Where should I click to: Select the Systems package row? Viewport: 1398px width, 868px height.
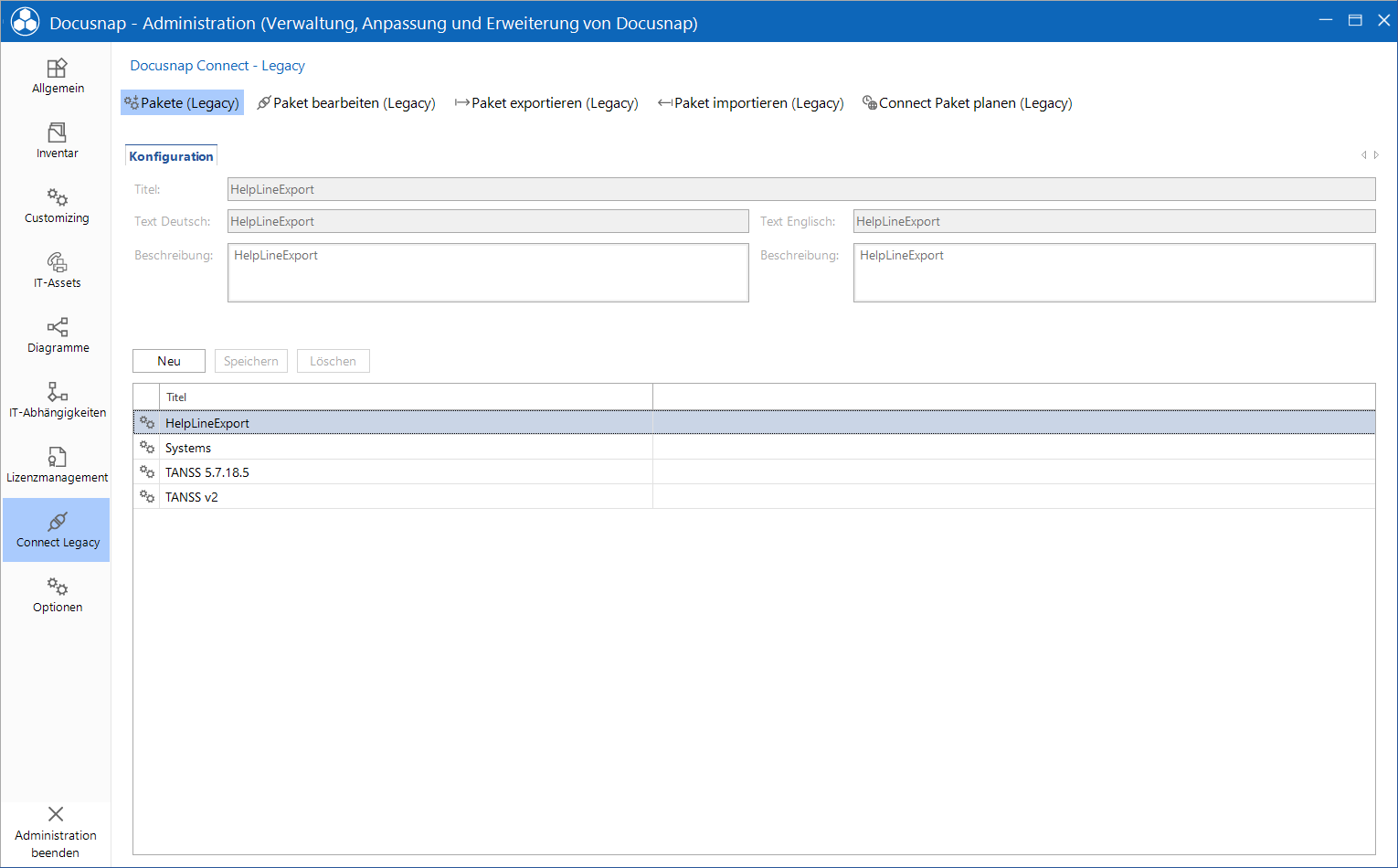click(x=754, y=448)
